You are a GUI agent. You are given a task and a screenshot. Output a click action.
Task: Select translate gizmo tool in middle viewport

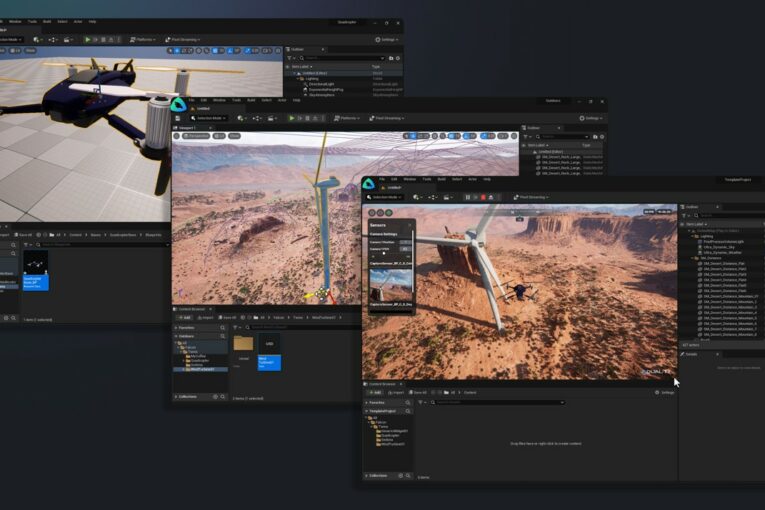coord(413,136)
